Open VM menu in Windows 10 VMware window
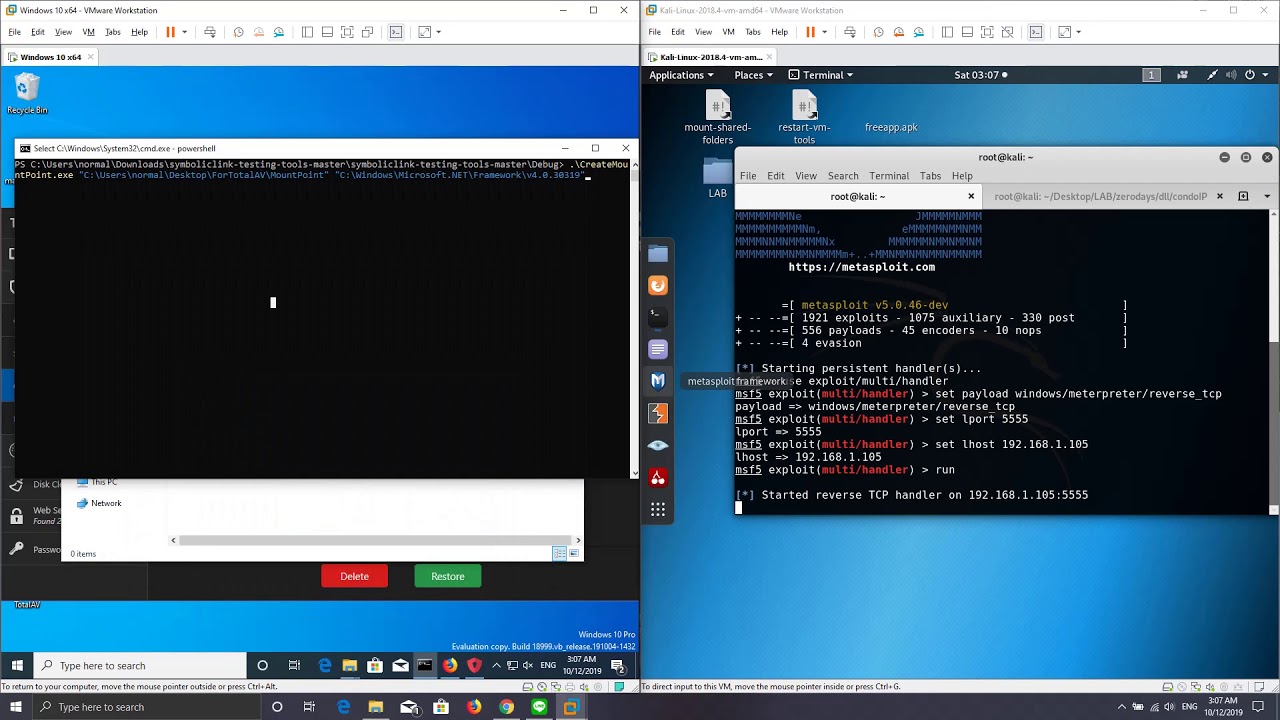This screenshot has height=720, width=1280. coord(88,32)
